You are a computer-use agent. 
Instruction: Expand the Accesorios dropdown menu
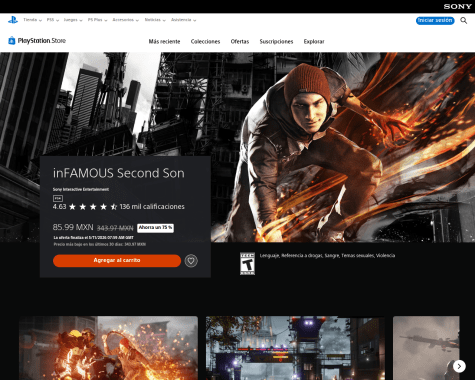point(125,20)
